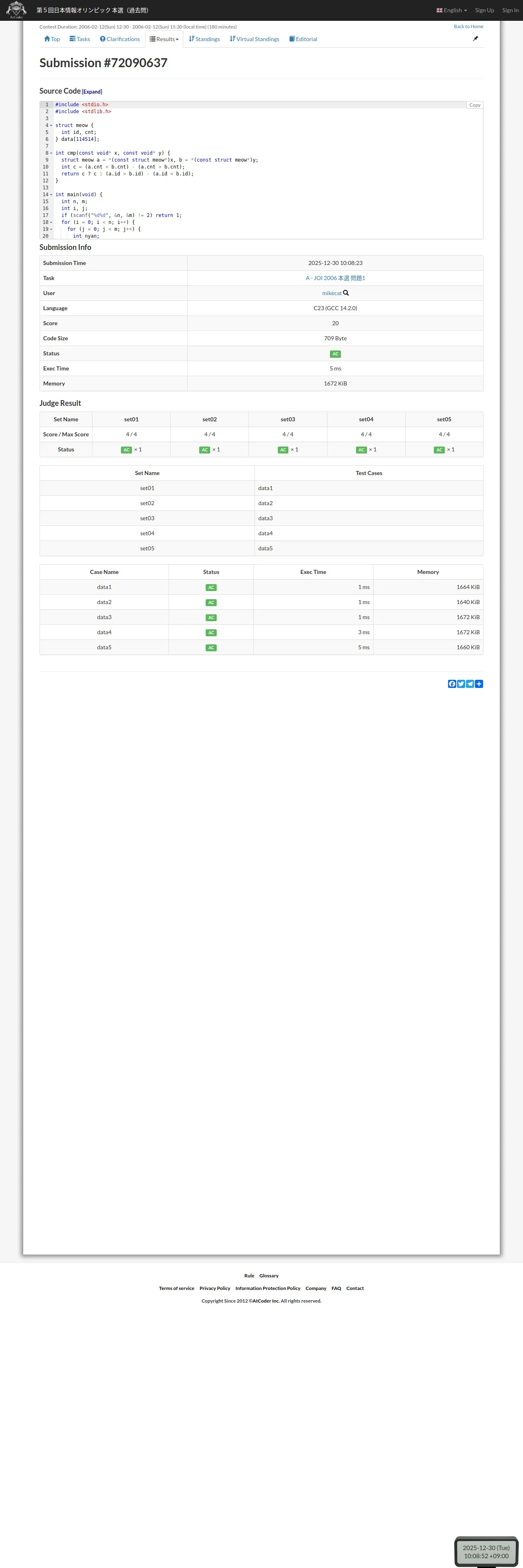Open the FAQ link
The height and width of the screenshot is (1568, 523).
click(x=336, y=1289)
